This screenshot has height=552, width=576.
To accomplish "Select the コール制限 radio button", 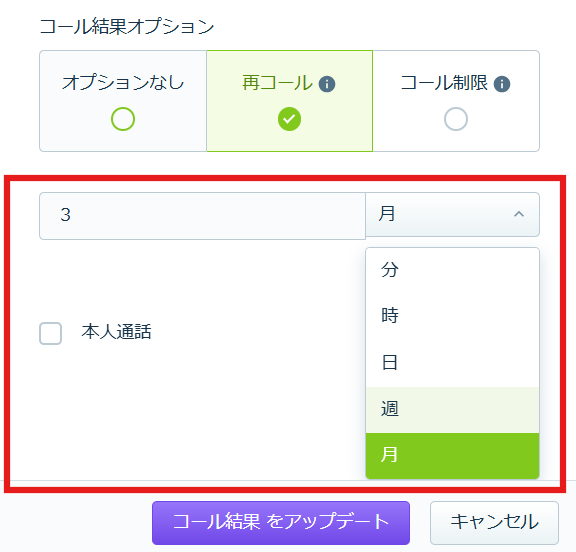I will tap(456, 119).
